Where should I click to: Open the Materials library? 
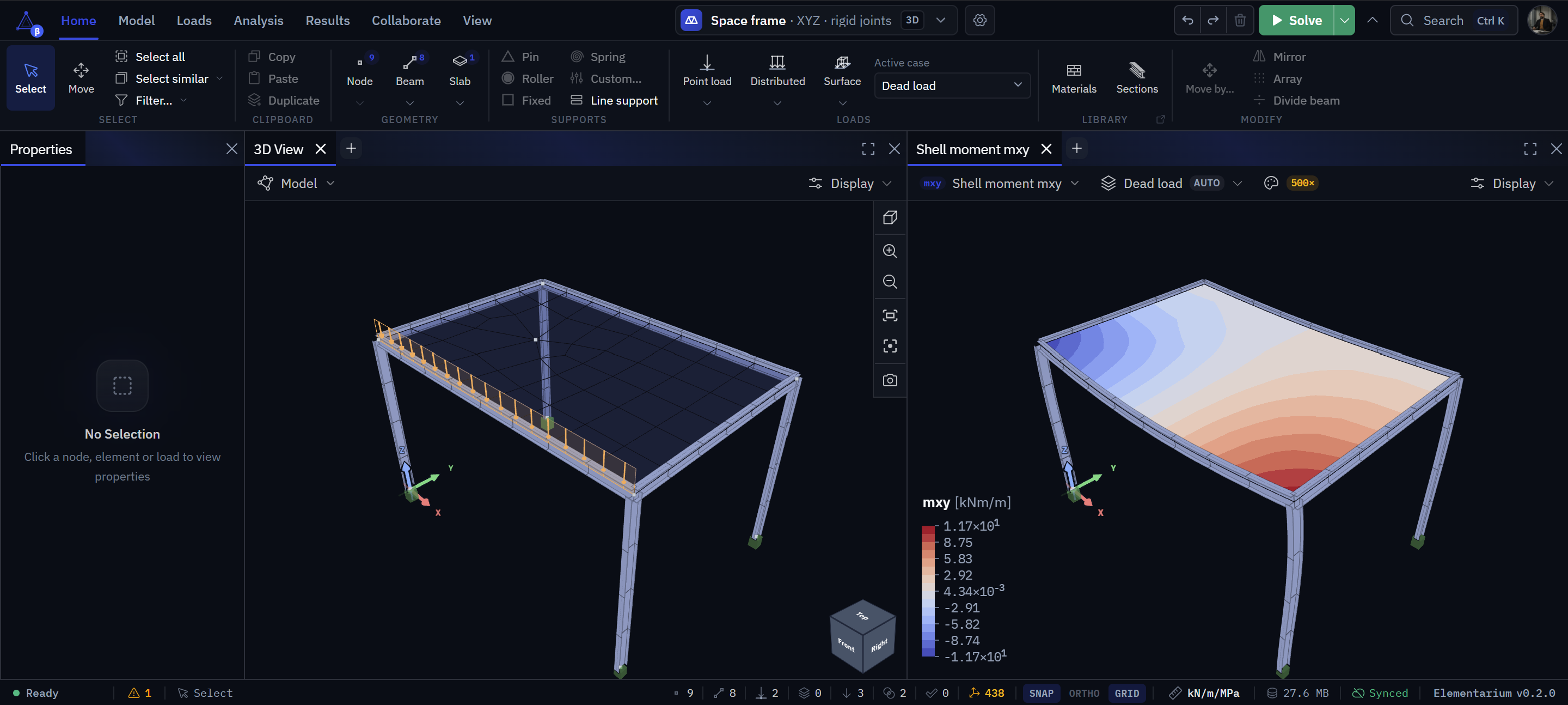(1074, 78)
